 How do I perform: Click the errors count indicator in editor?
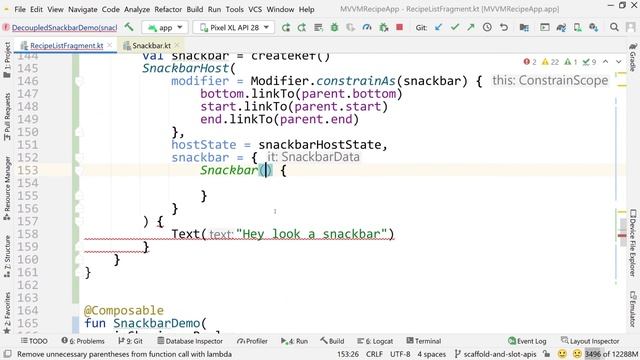click(530, 62)
